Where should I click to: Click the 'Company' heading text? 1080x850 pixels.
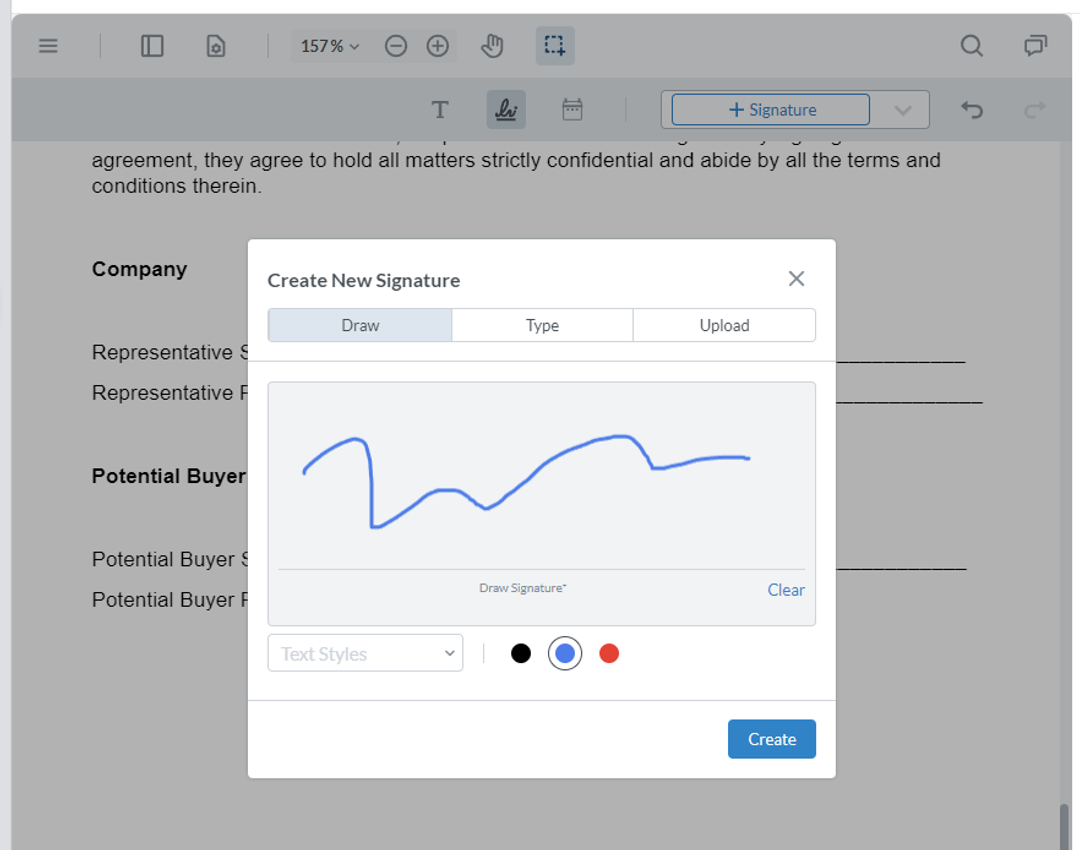139,269
